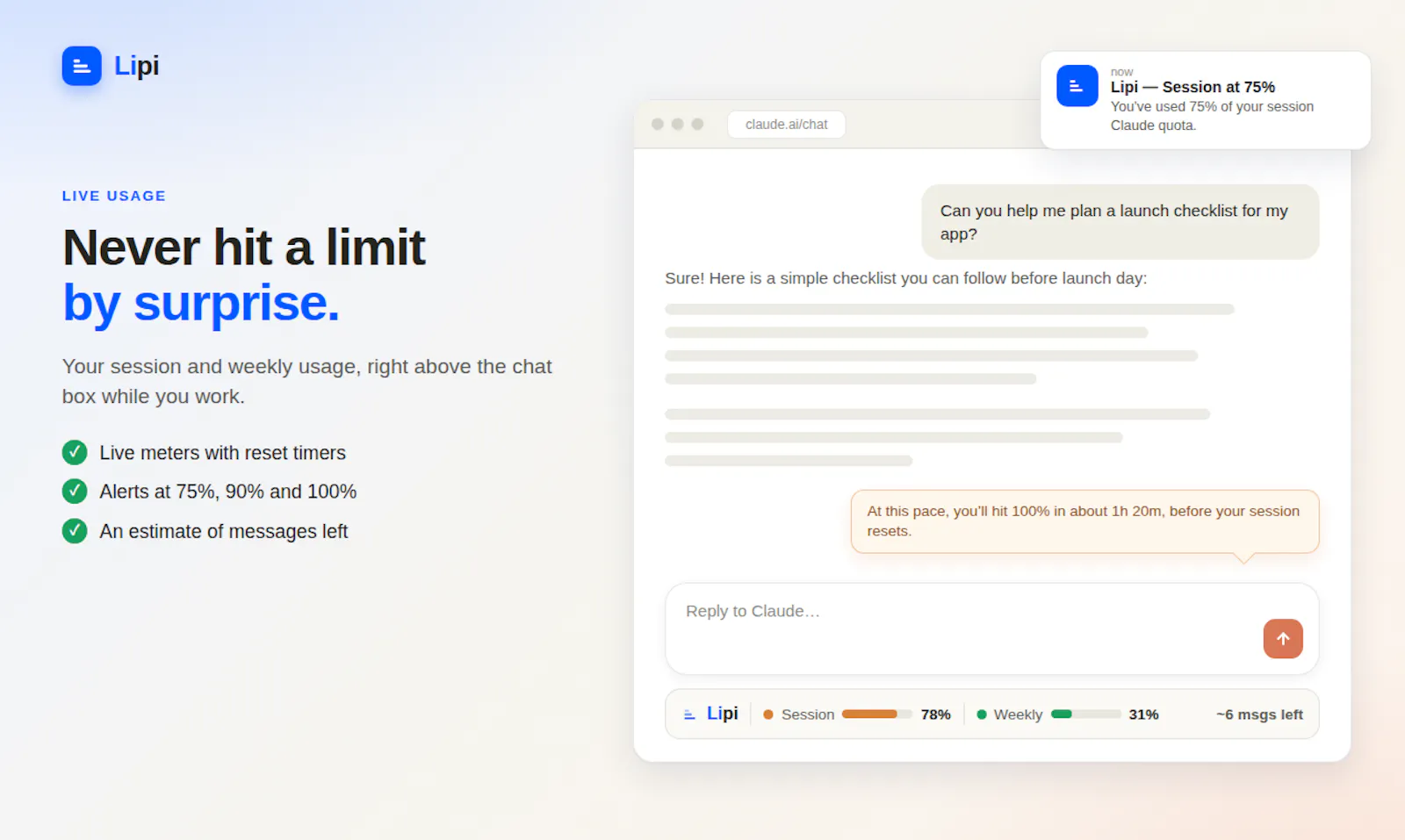Click the 'Alerts at 75%, 90% and 100%' text
This screenshot has height=840, width=1405.
pyautogui.click(x=228, y=492)
